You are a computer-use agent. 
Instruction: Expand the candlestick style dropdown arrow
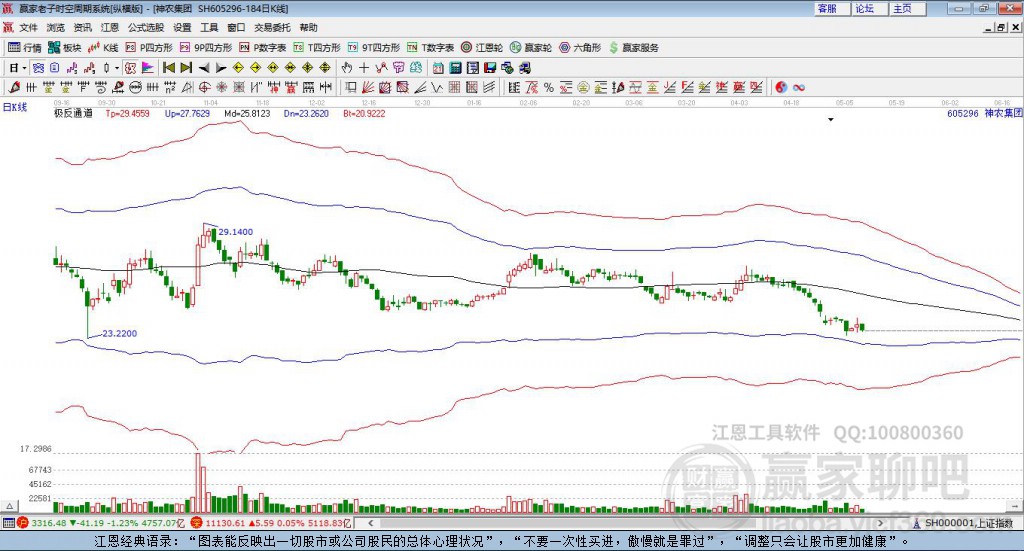point(117,68)
